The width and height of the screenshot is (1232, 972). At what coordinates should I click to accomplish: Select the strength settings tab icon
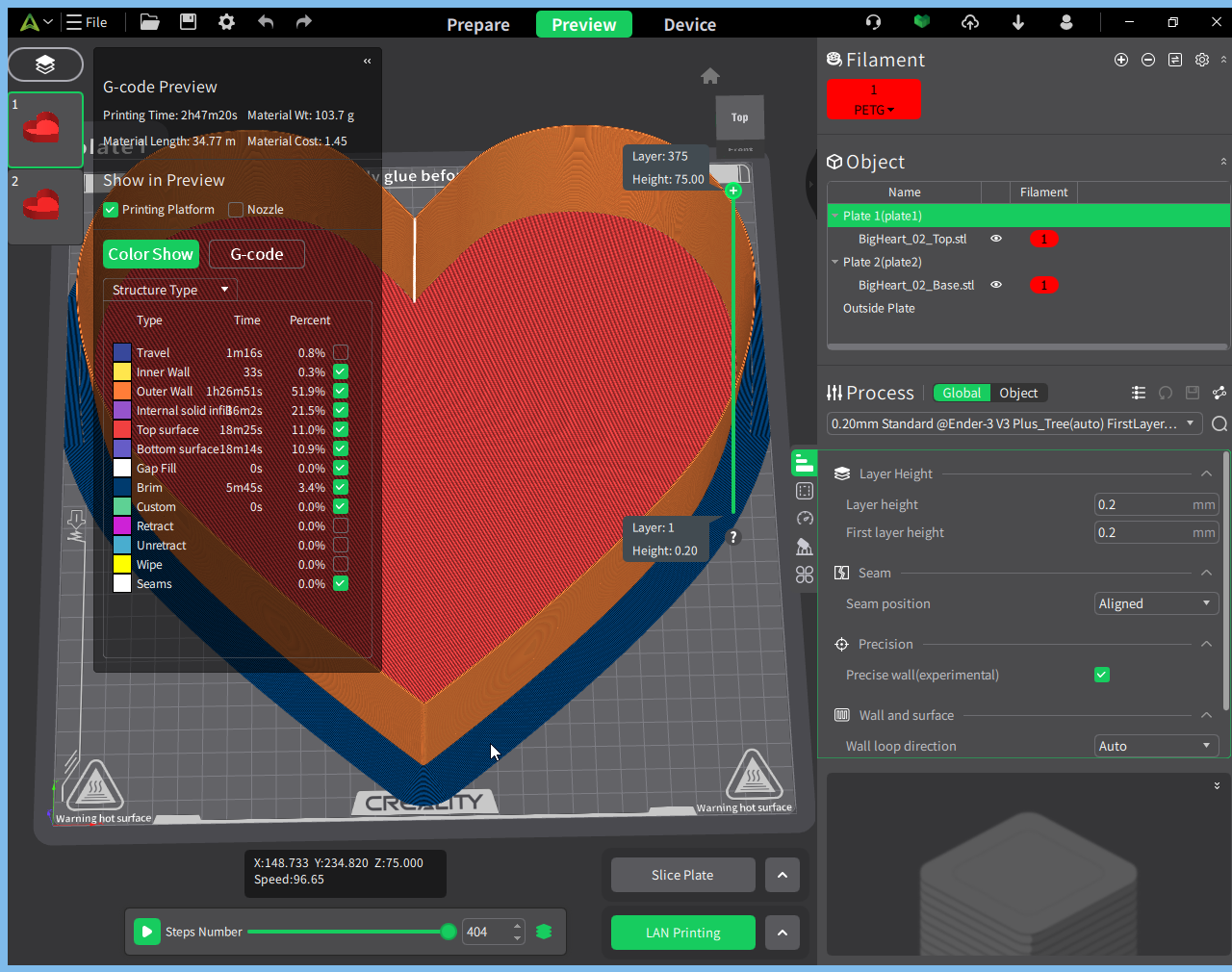[x=805, y=491]
